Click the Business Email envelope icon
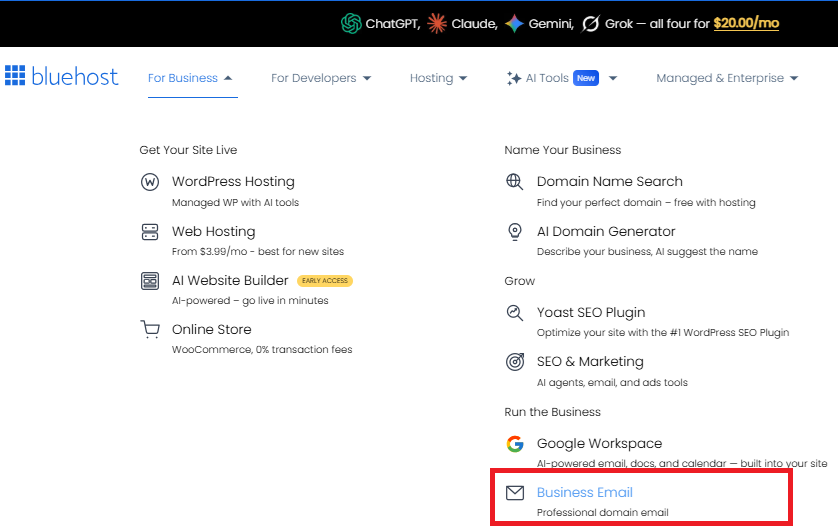This screenshot has width=838, height=526. pos(515,493)
